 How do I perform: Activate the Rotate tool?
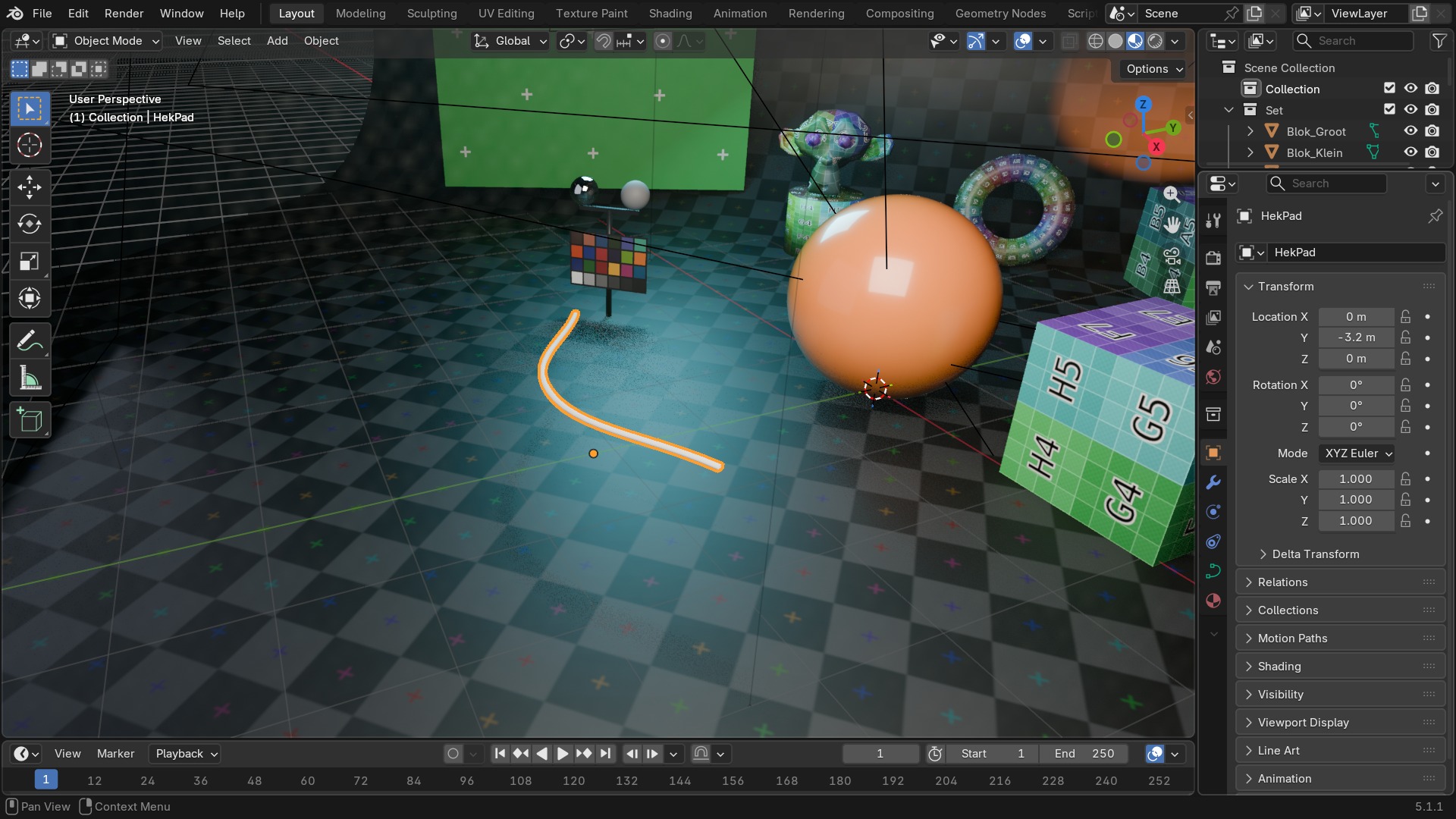pos(30,224)
